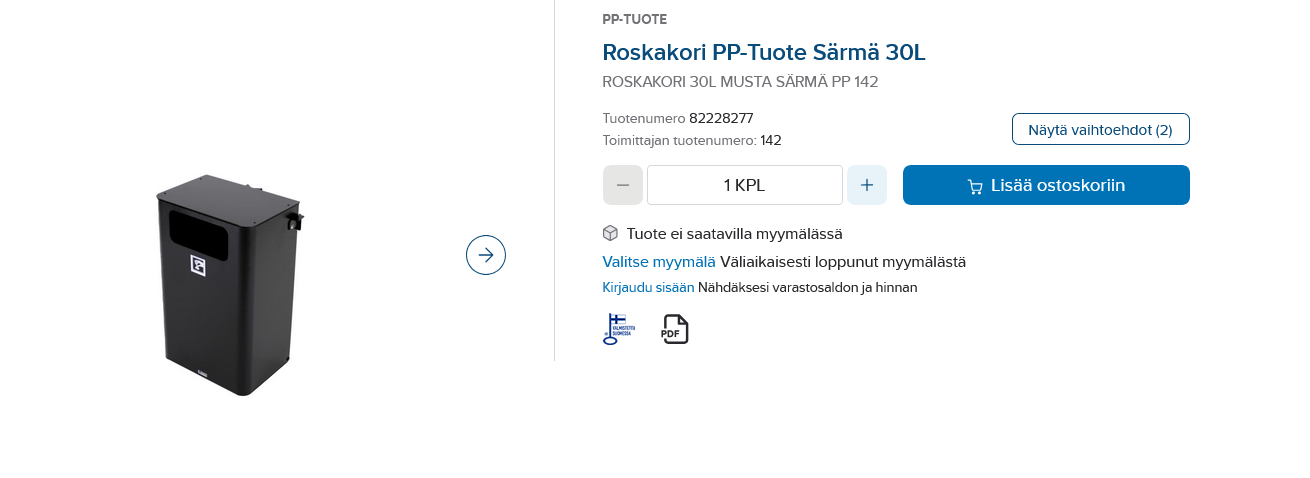Increase quantity with the plus button
This screenshot has height=478, width=1310.
pyautogui.click(x=867, y=185)
